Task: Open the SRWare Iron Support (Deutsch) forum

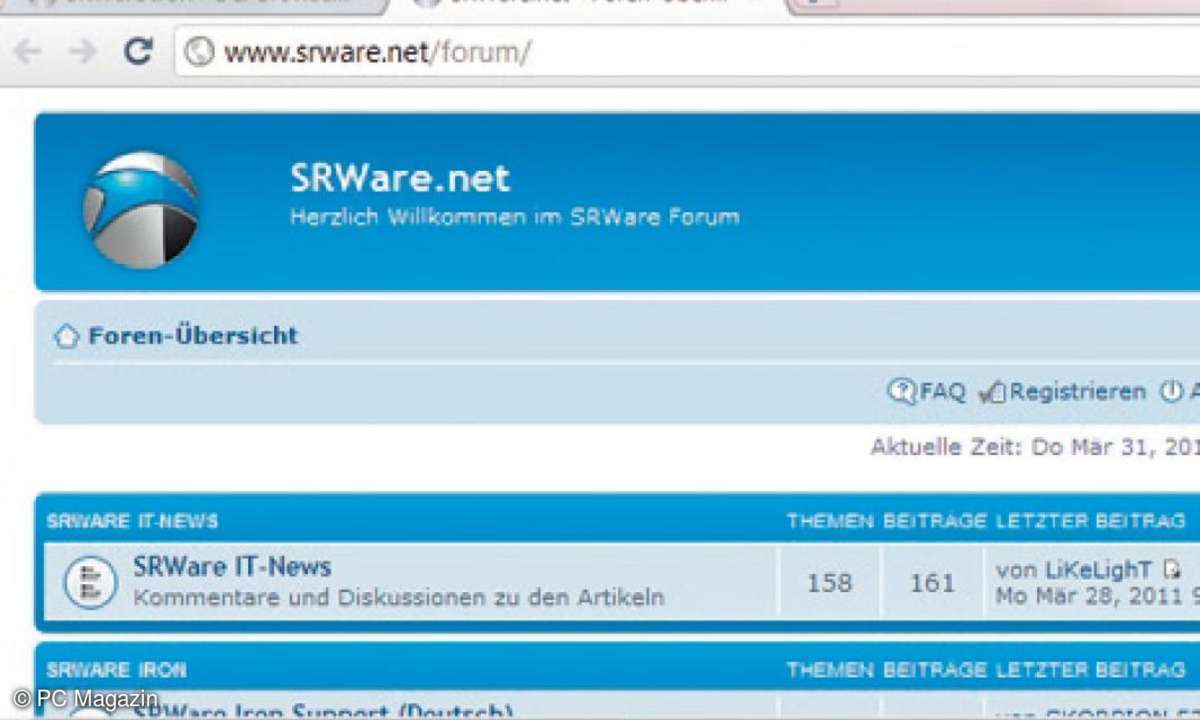Action: coord(323,710)
